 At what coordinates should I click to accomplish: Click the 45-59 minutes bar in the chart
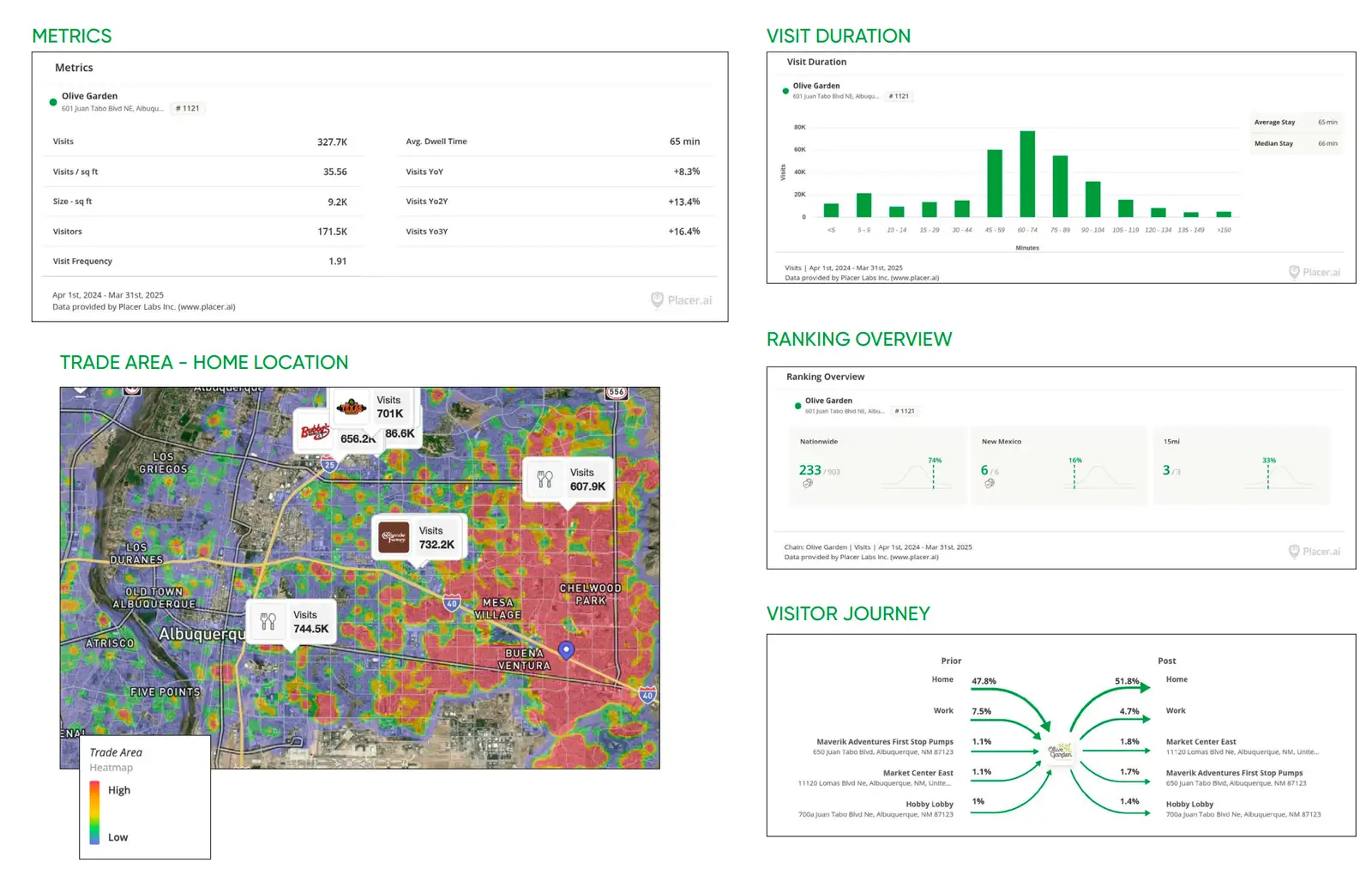[x=995, y=184]
